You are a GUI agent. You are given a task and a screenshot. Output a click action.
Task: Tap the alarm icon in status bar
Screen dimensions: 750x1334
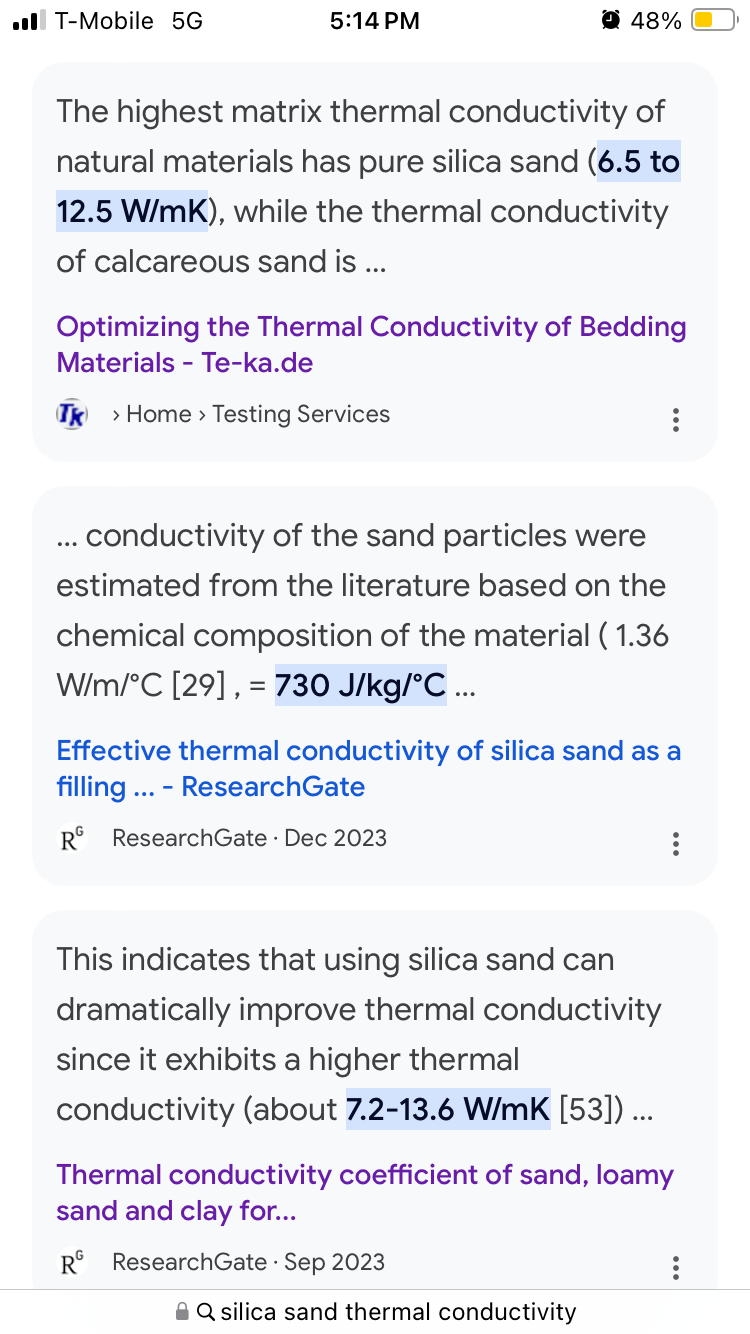(x=610, y=20)
